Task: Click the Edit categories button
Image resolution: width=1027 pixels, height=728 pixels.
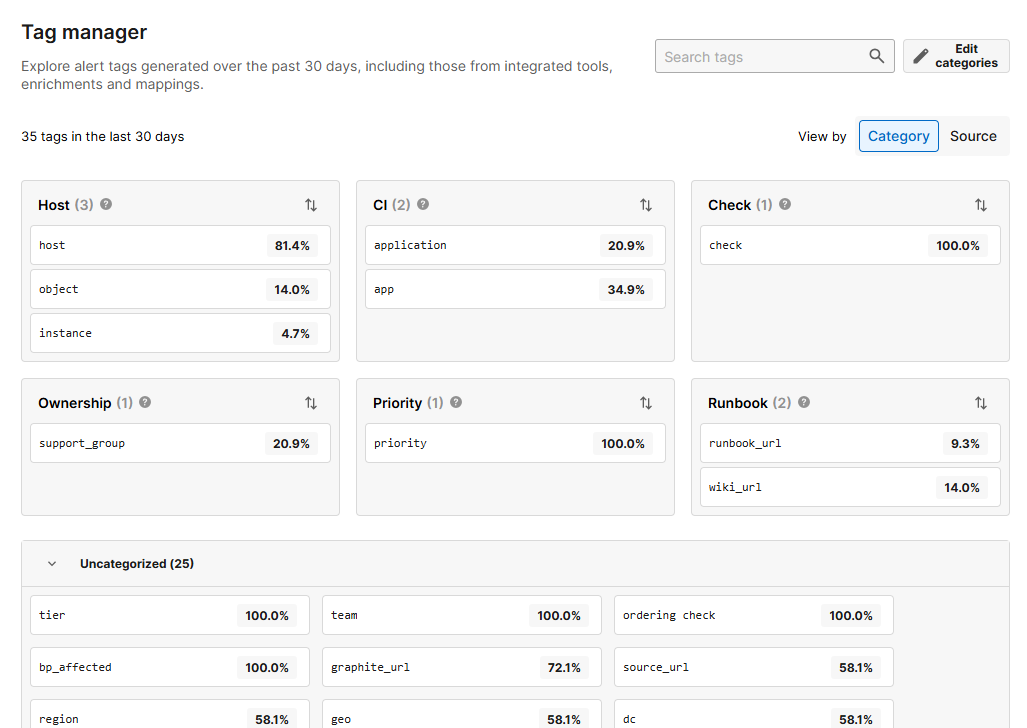Action: coord(956,55)
